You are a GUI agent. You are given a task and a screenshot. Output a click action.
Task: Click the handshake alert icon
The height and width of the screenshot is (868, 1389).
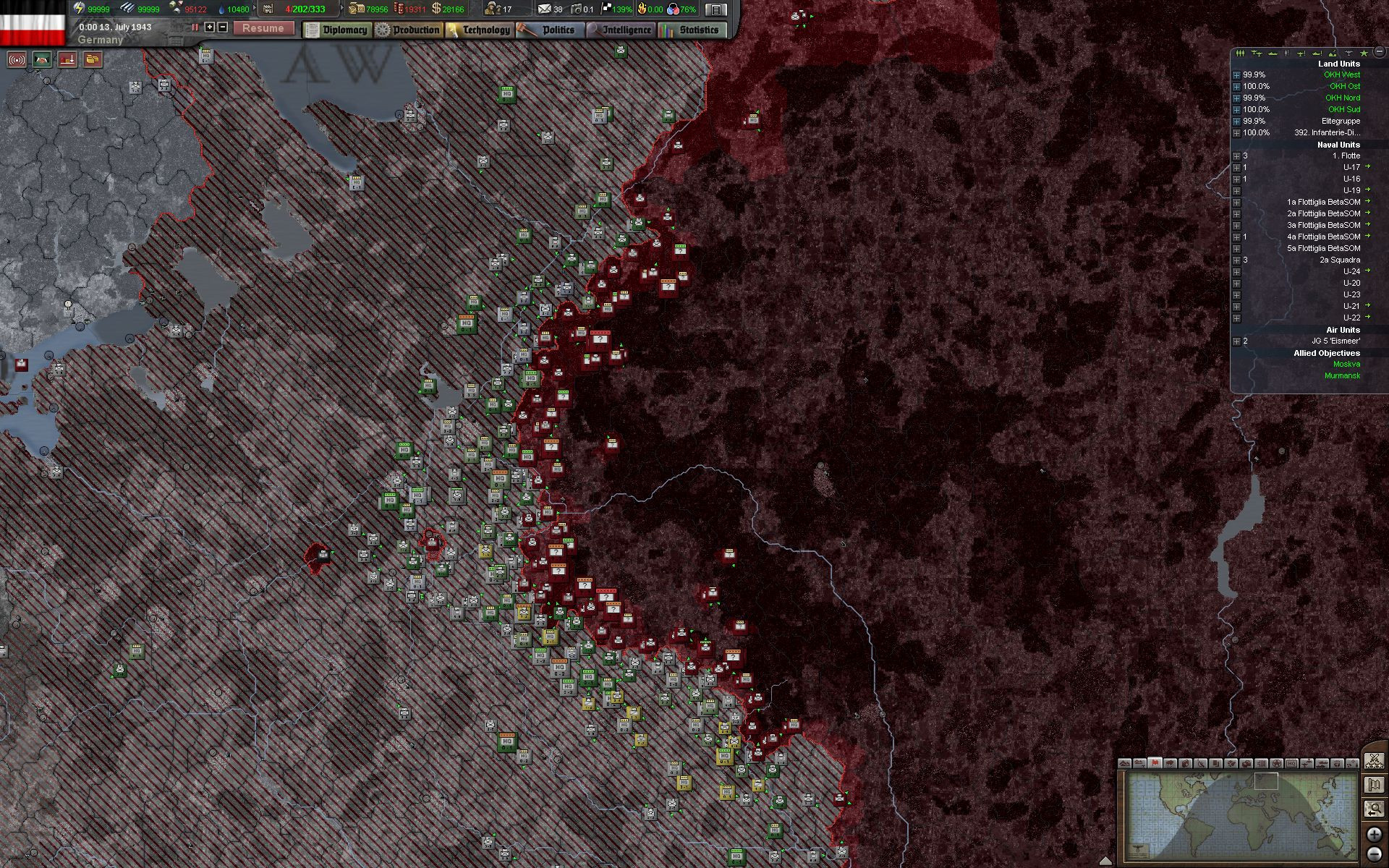click(41, 59)
